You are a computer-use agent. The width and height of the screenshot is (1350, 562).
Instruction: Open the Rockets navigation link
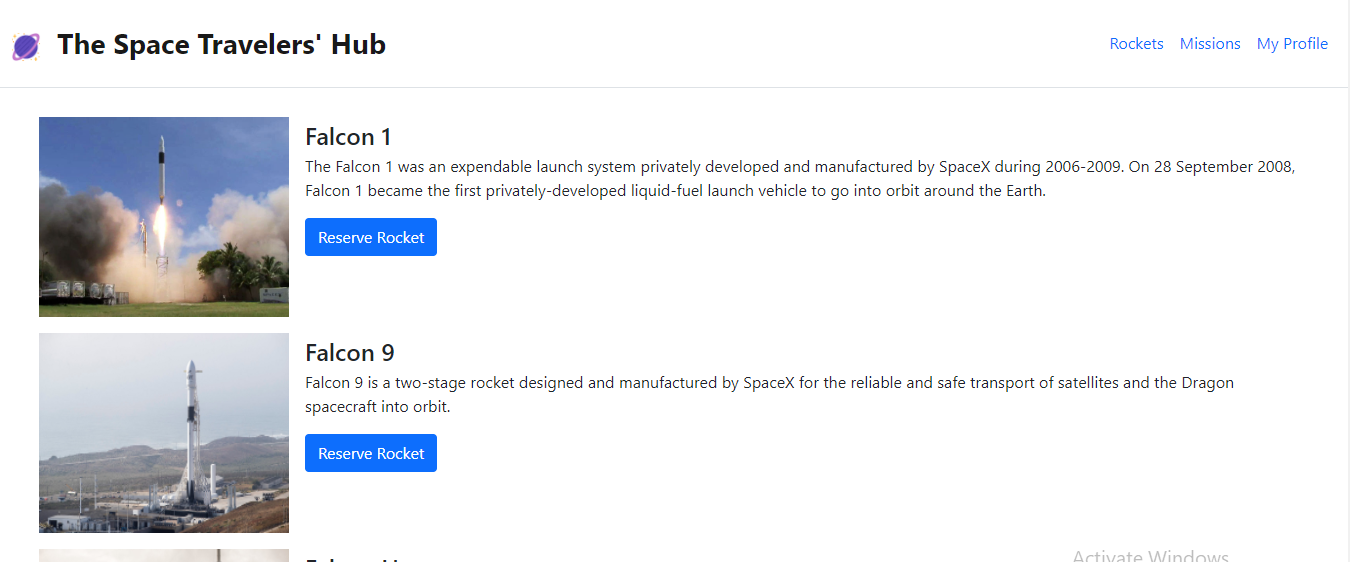pos(1136,44)
